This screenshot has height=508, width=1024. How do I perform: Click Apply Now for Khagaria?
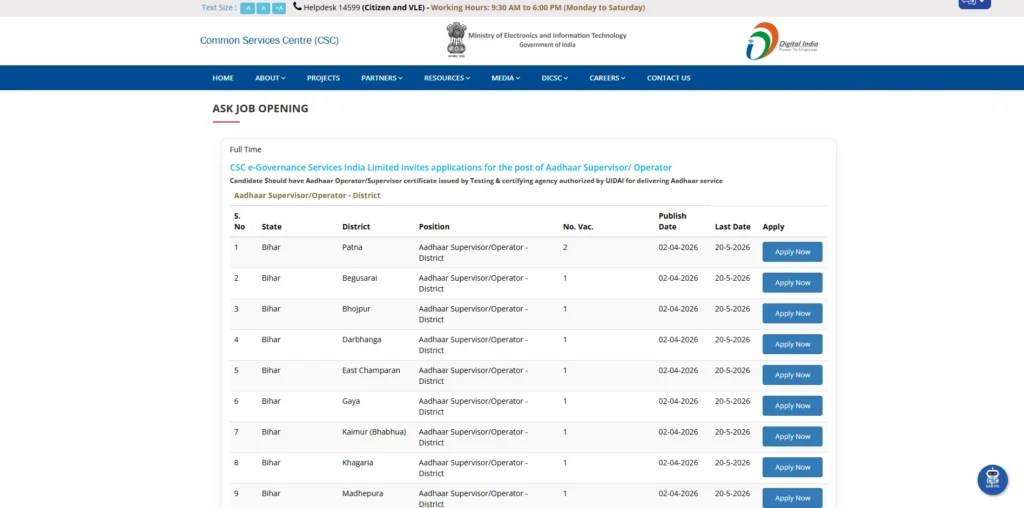coord(792,467)
